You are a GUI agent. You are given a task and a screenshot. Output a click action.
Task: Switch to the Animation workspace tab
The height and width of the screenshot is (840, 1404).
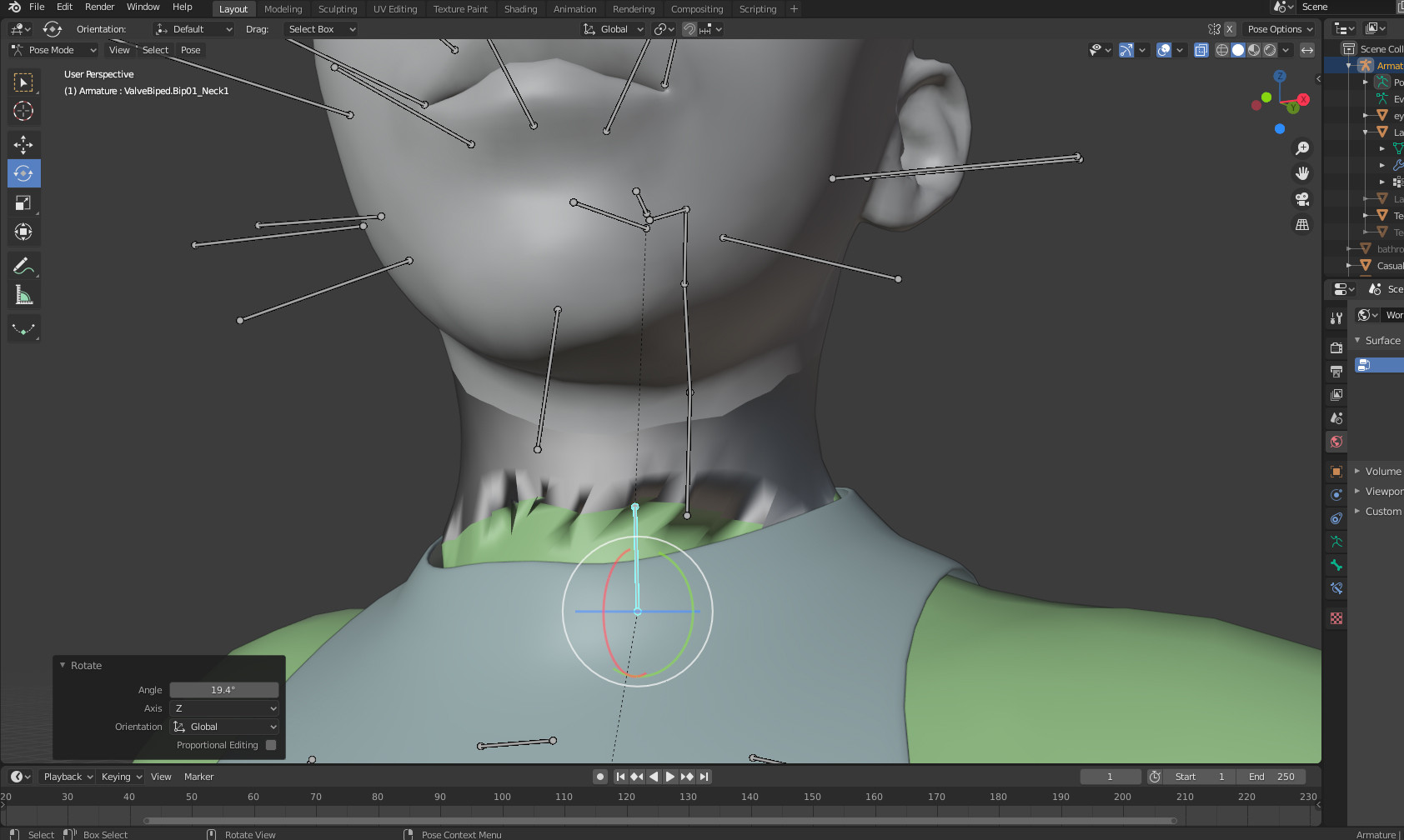pos(575,9)
